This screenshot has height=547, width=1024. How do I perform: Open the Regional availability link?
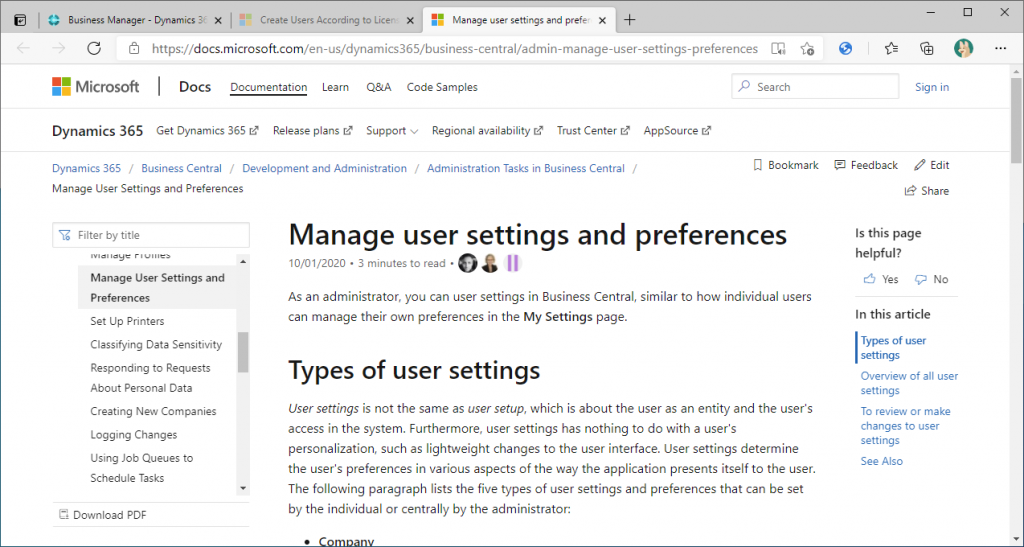click(x=487, y=131)
